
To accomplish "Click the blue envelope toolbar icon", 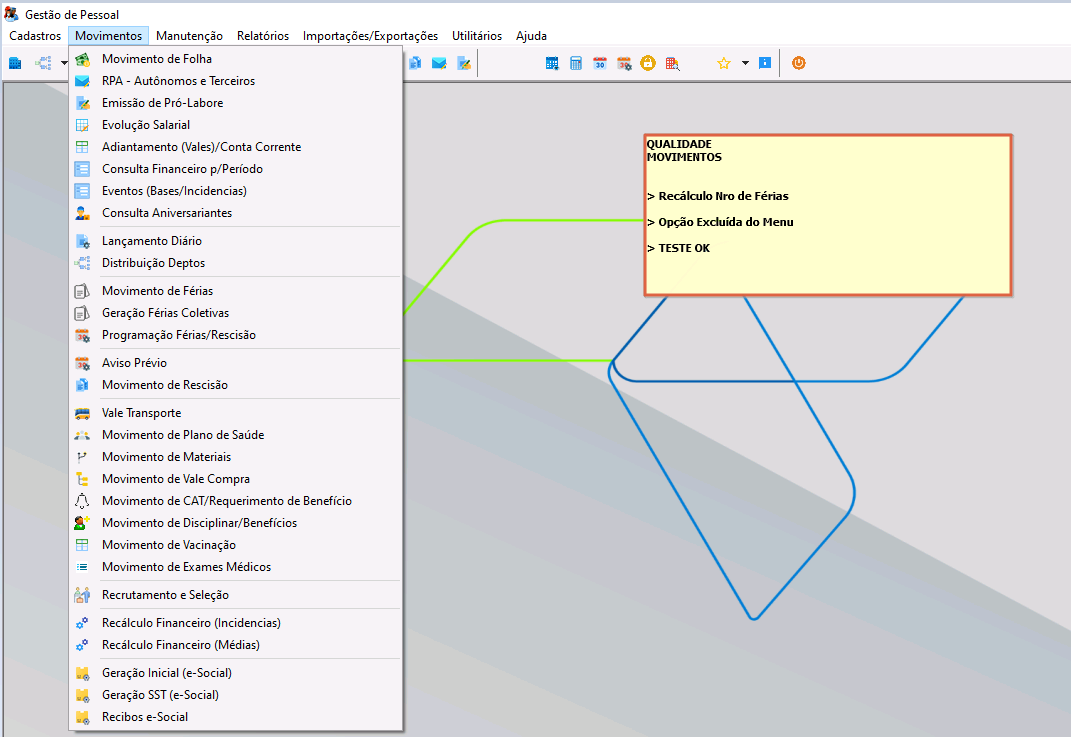I will pyautogui.click(x=439, y=64).
